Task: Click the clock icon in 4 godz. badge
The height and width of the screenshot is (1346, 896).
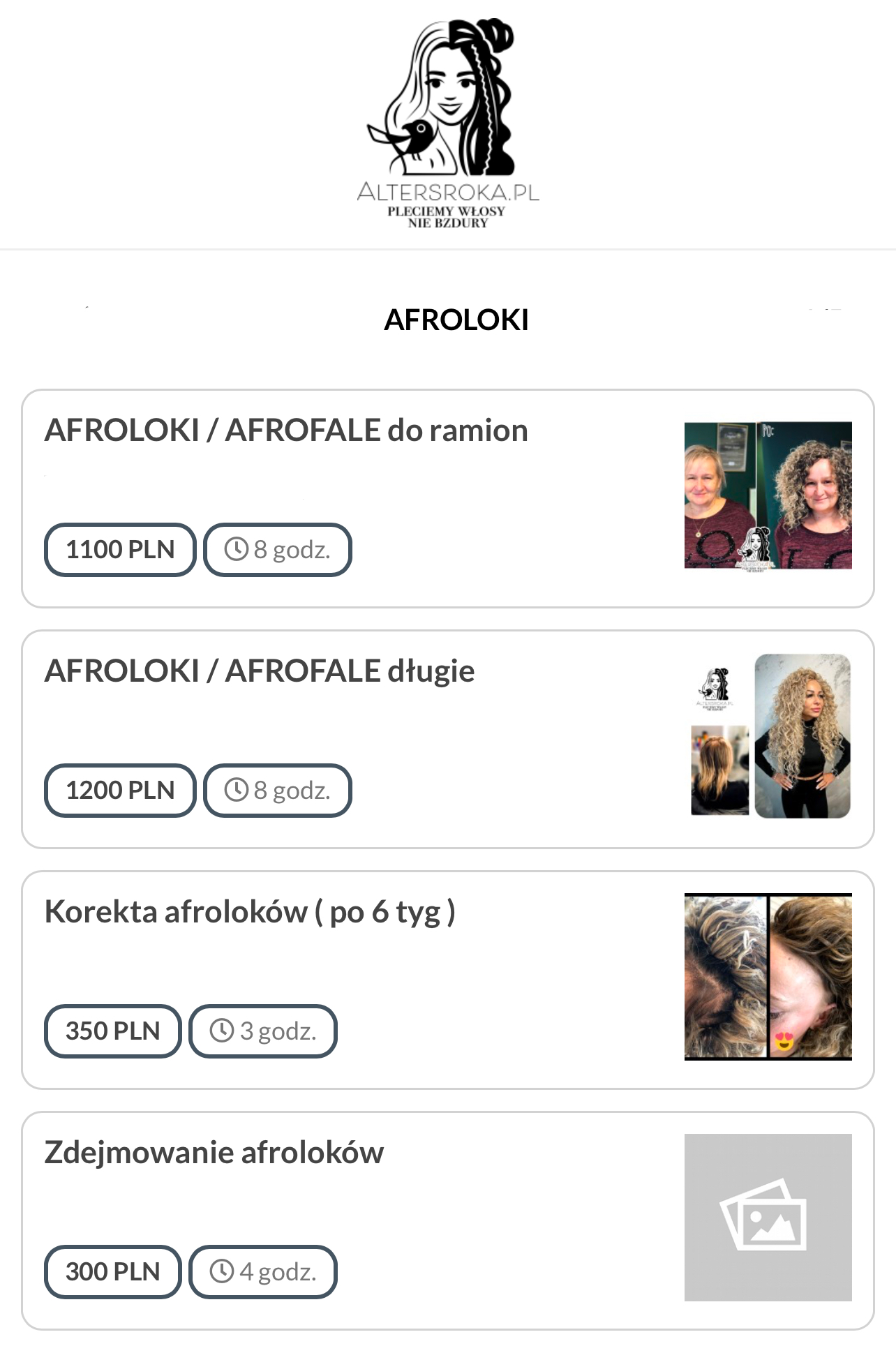Action: coord(222,1271)
